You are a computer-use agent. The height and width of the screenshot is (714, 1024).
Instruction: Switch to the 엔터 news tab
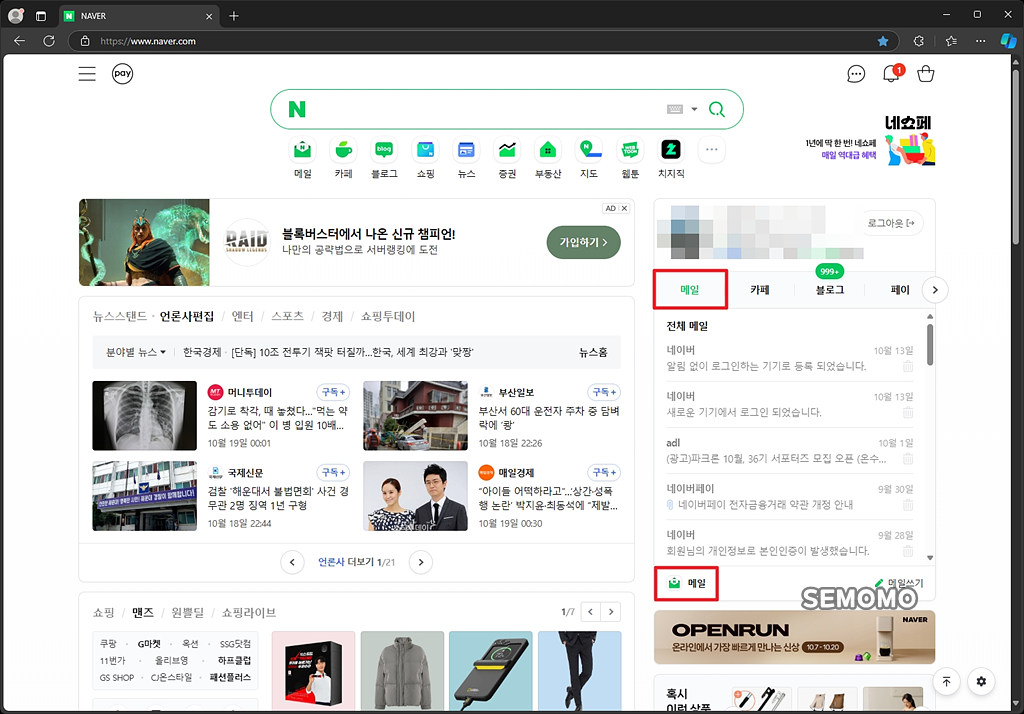point(242,316)
